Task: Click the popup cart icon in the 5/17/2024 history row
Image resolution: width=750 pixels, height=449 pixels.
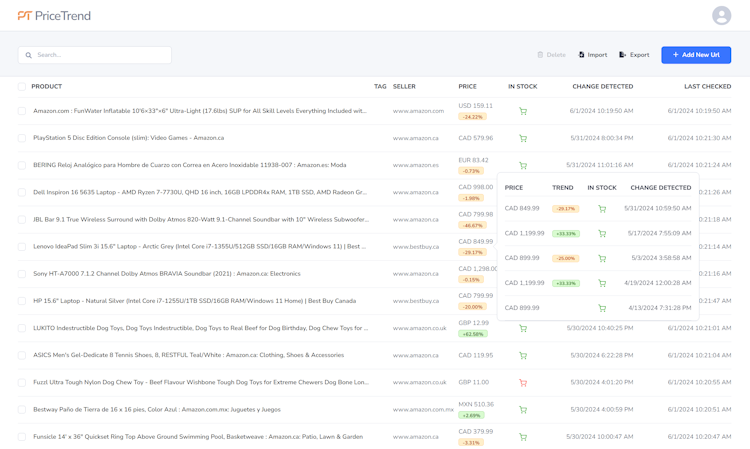Action: pyautogui.click(x=602, y=234)
